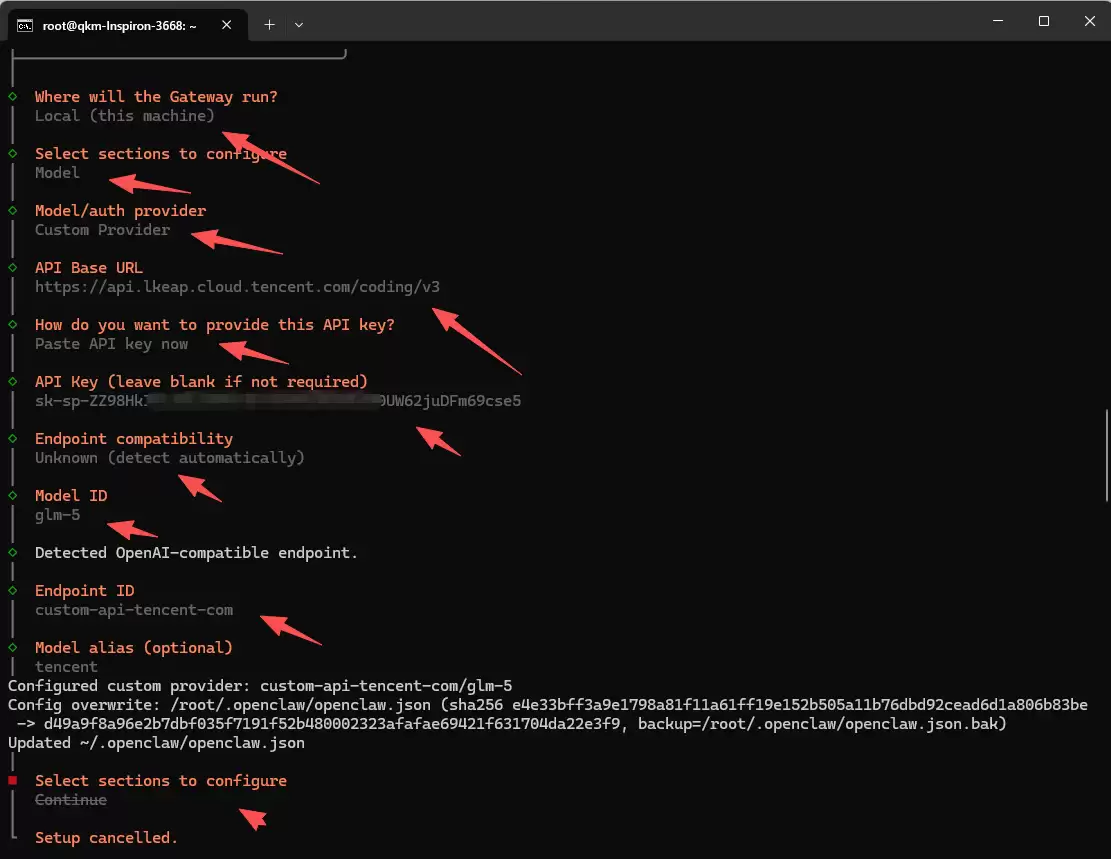Click the vertical scrollbar thumb
The image size is (1111, 859).
pyautogui.click(x=1105, y=455)
